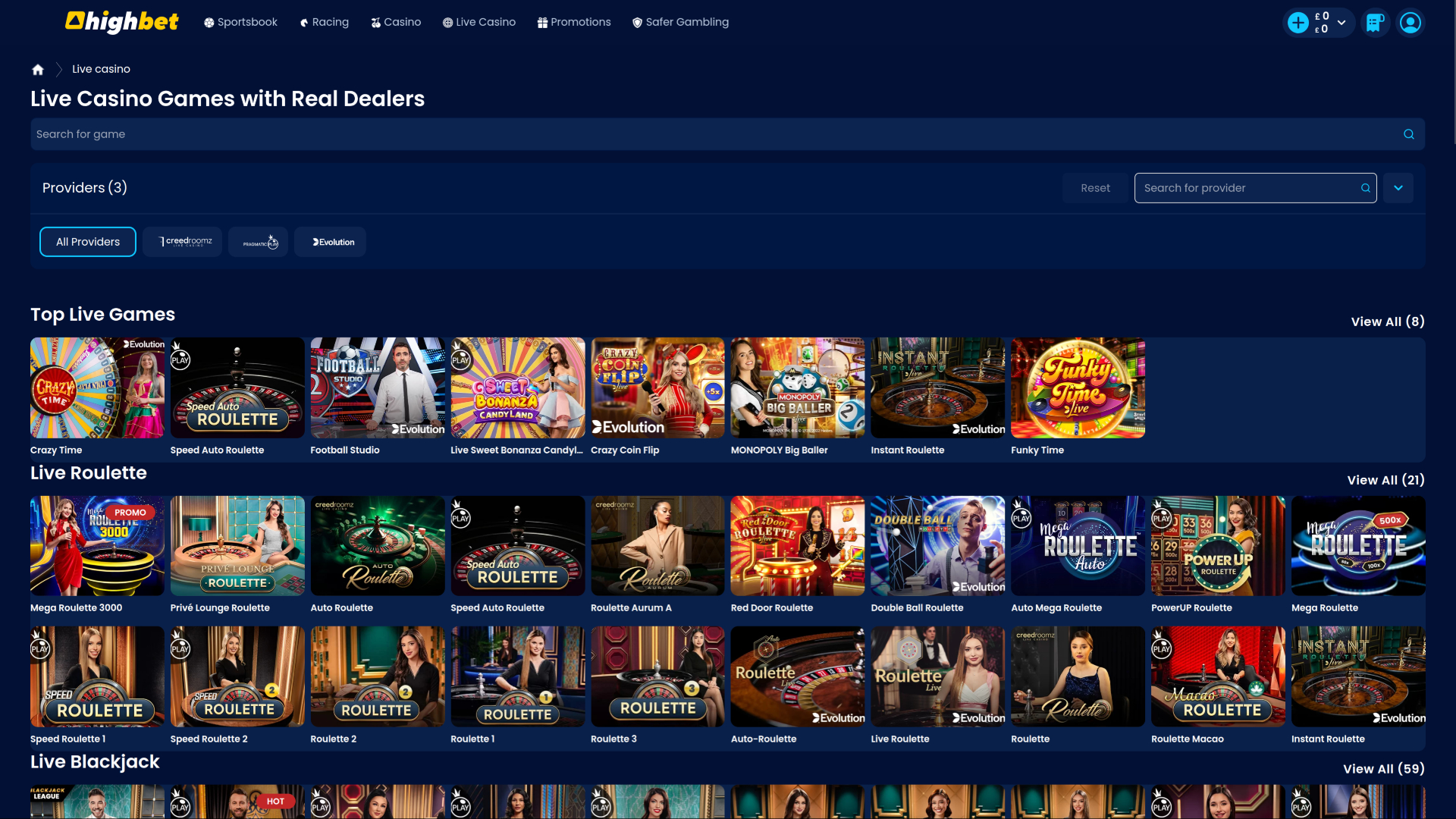Collapse the providers filter section
Image resolution: width=1456 pixels, height=819 pixels.
pos(1398,187)
